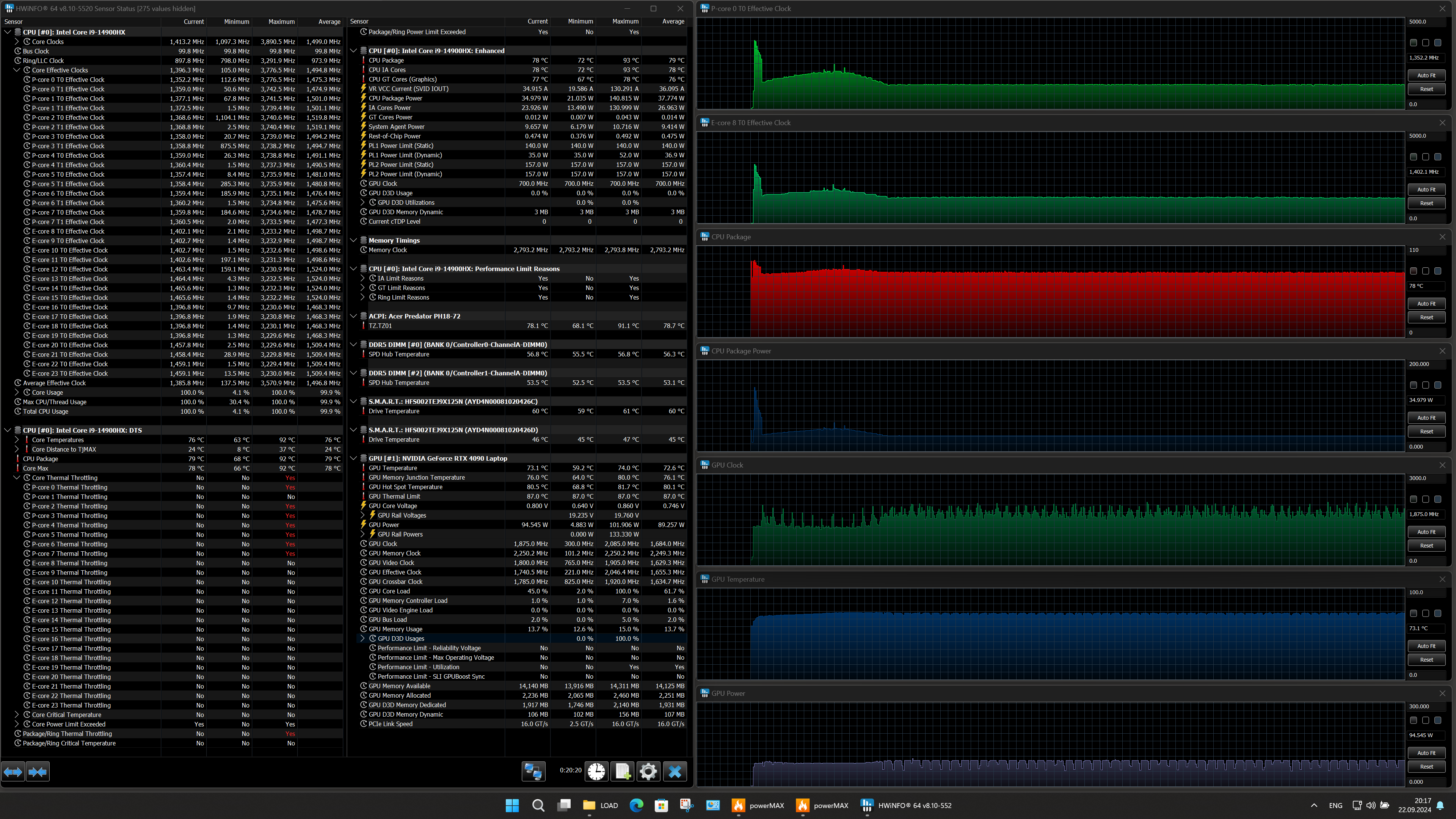Toggle leftmost checkbox in CPU Package graph

(x=1413, y=271)
